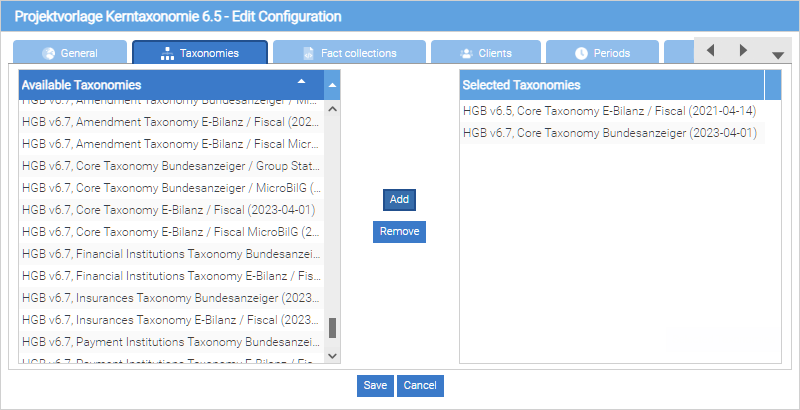800x410 pixels.
Task: Select HGB v6.7 Core Taxonomy Bundesanzeiger (2023-04-01) in Selected list
Action: 609,133
